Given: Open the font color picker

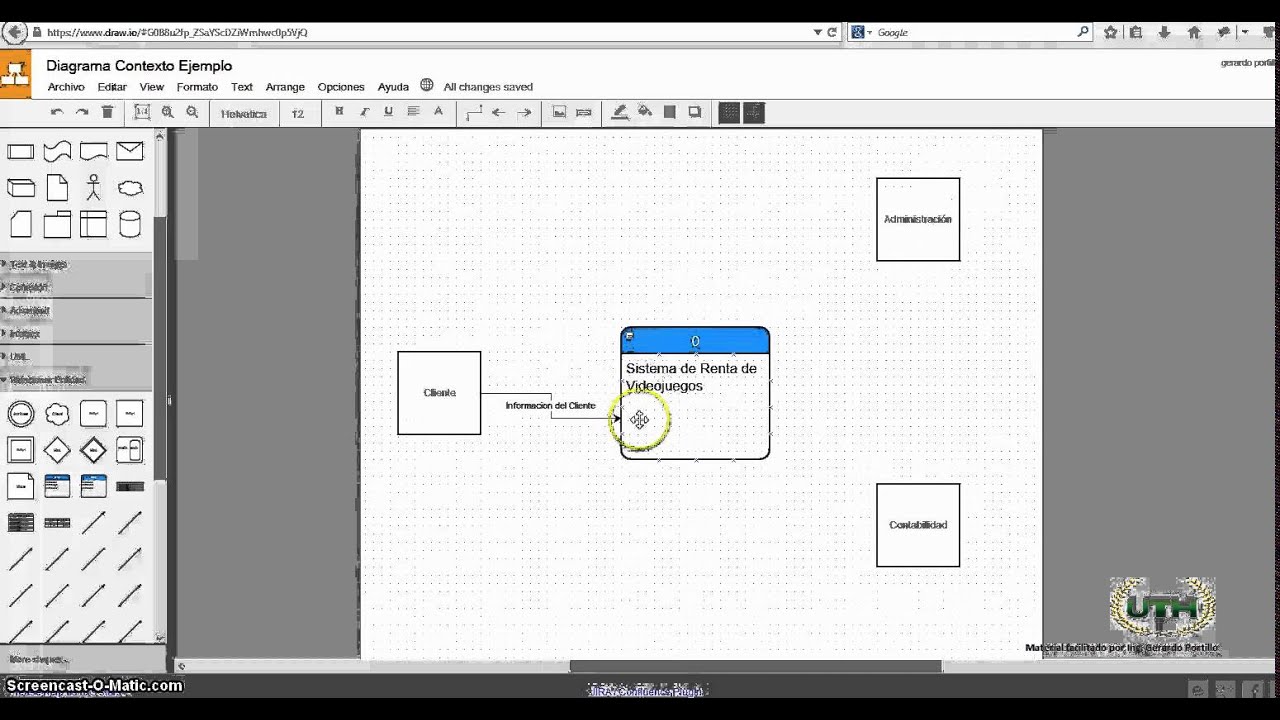Looking at the screenshot, I should click(x=438, y=112).
